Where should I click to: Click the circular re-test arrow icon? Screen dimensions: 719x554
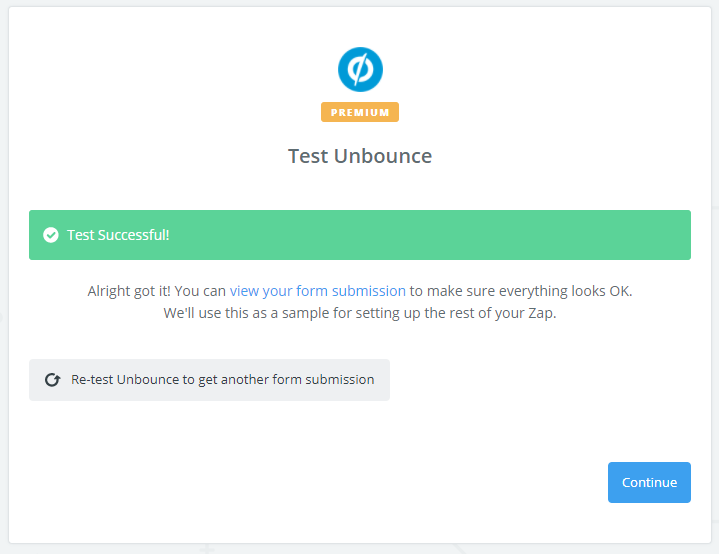pos(53,380)
